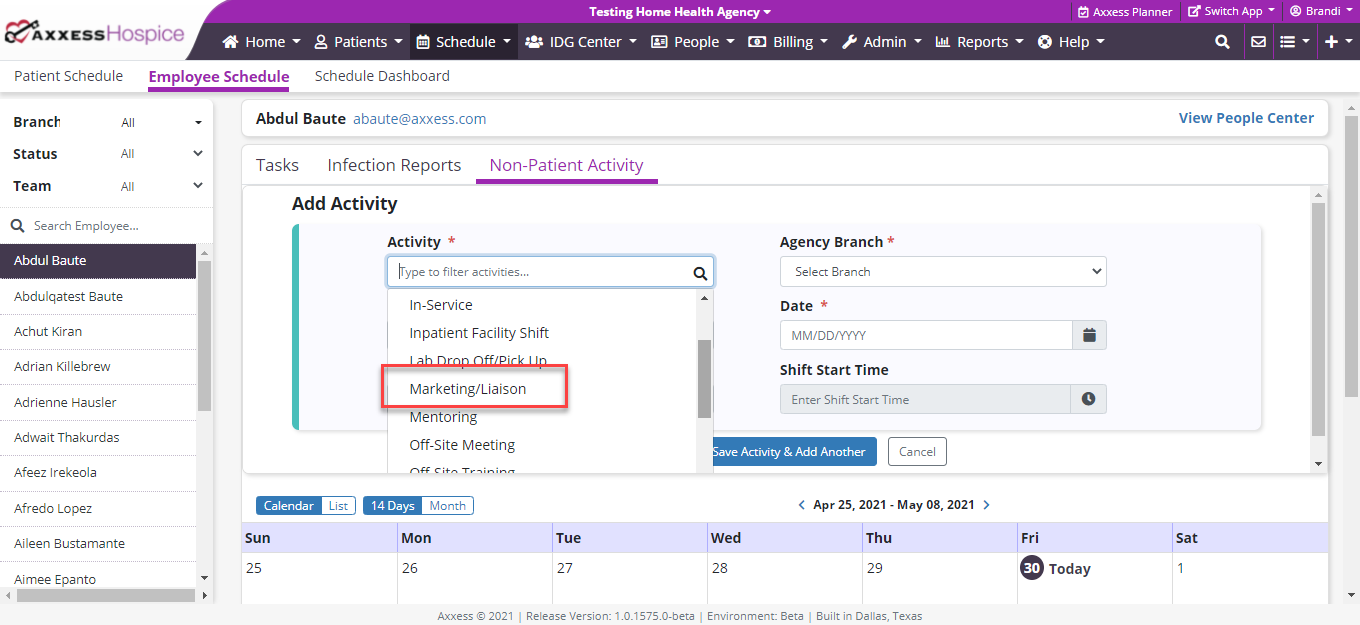Viewport: 1360px width, 625px height.
Task: Choose Marketing/Liaison from activity list
Action: (x=468, y=389)
